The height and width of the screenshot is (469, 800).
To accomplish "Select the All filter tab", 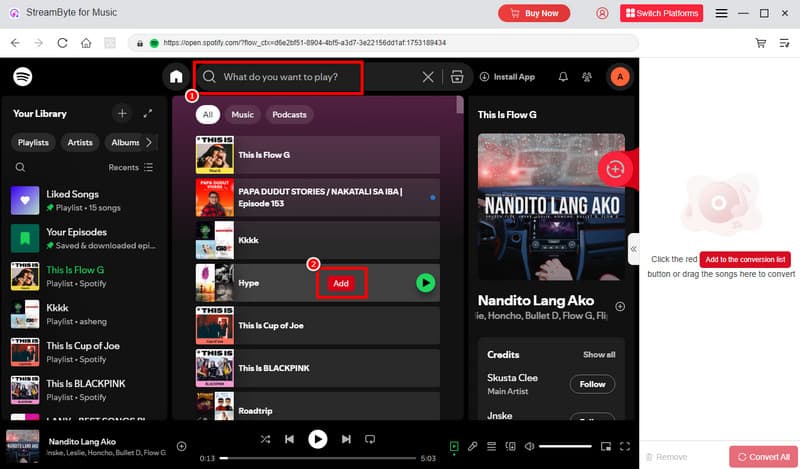I will (x=208, y=115).
